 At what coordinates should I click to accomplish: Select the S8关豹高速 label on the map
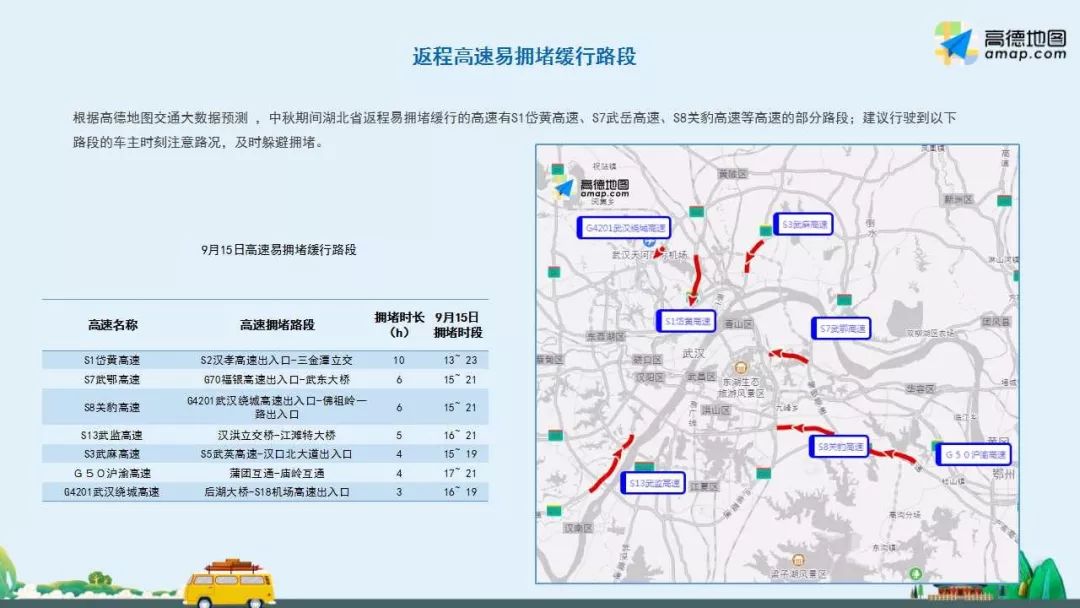point(838,448)
